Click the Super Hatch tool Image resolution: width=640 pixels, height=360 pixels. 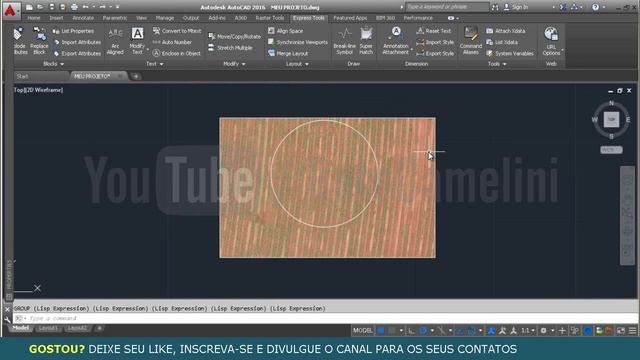click(x=366, y=41)
